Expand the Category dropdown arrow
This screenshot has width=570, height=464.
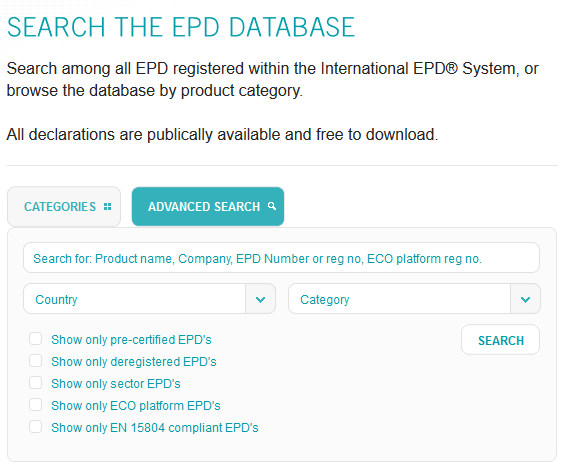pyautogui.click(x=525, y=299)
